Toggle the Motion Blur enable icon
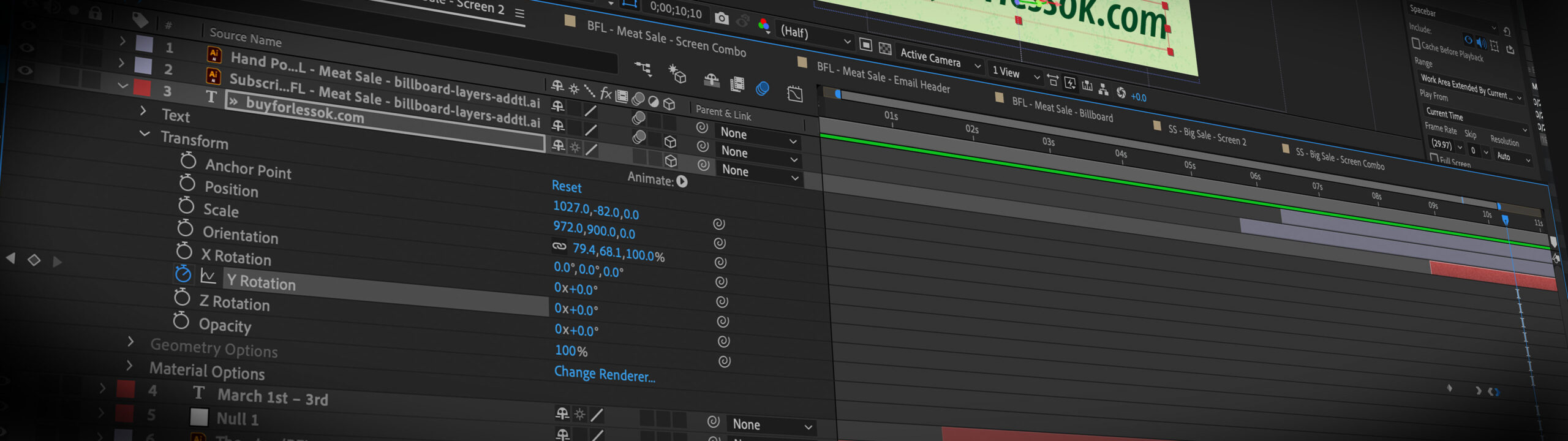 coord(762,89)
